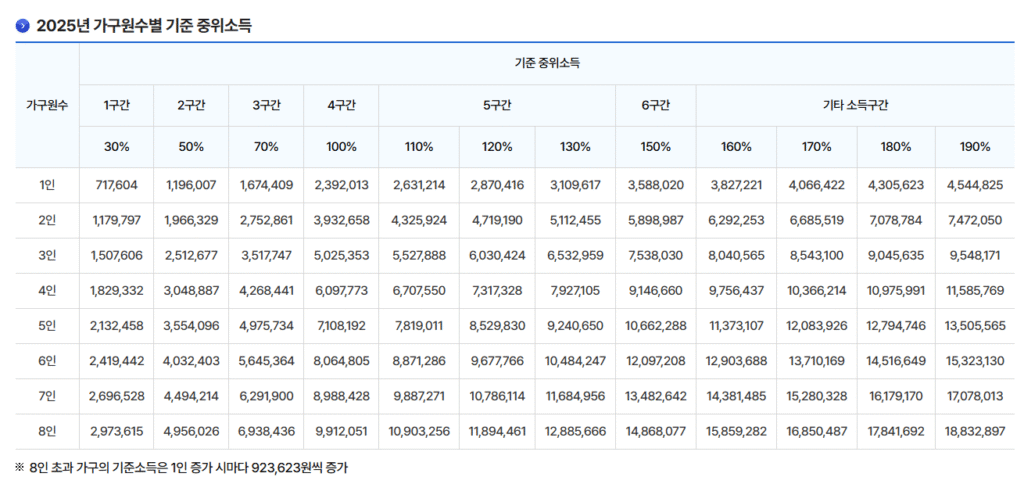Select the '1인' row label
Viewport: 1024px width, 484px height.
tap(47, 186)
